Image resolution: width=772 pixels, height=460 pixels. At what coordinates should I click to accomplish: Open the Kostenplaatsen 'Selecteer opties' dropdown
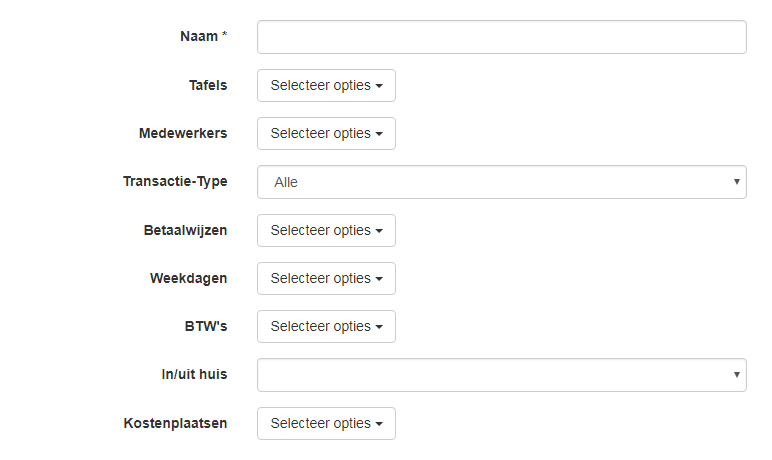tap(326, 424)
